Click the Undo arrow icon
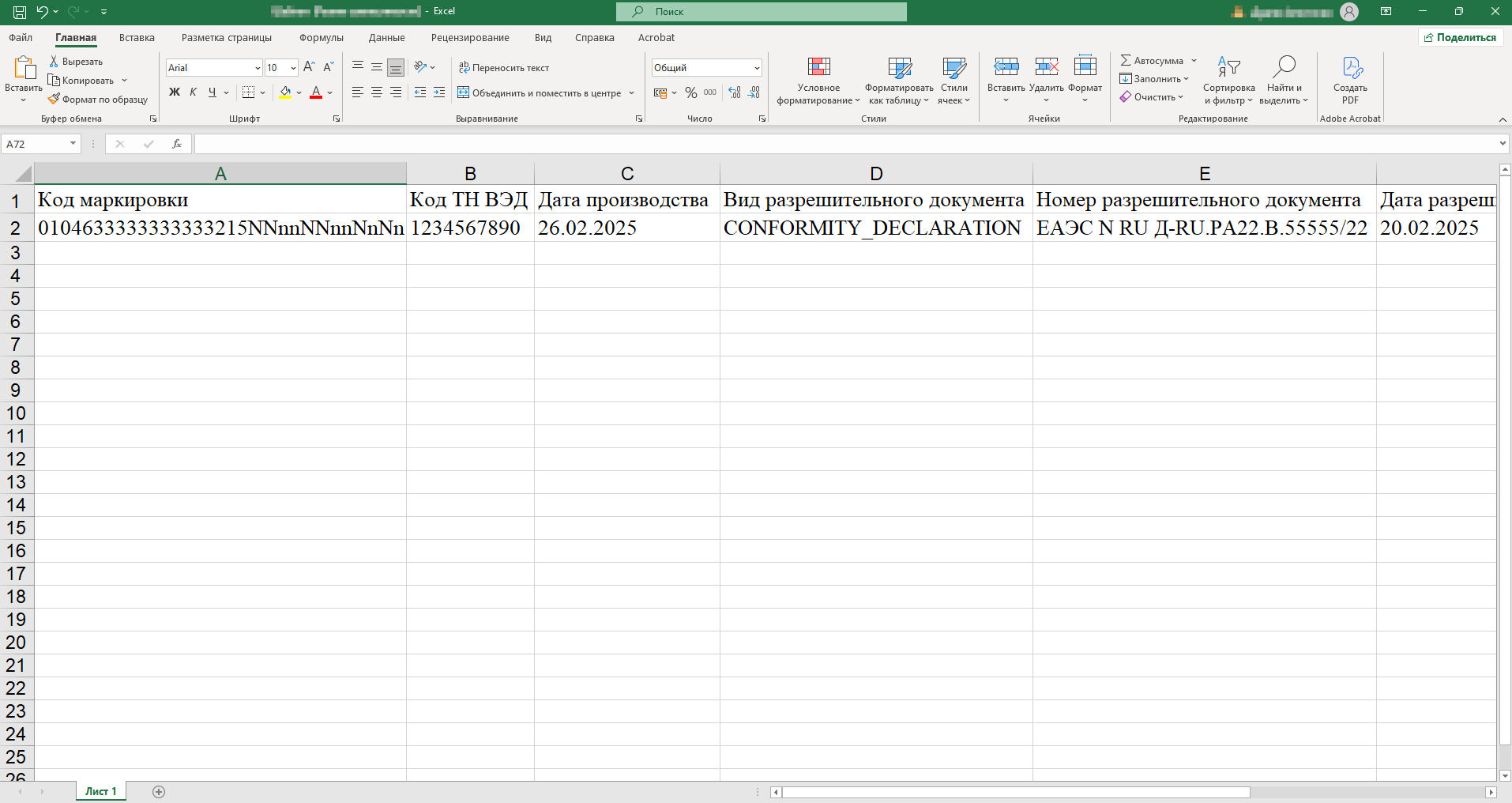This screenshot has width=1512, height=803. tap(43, 12)
